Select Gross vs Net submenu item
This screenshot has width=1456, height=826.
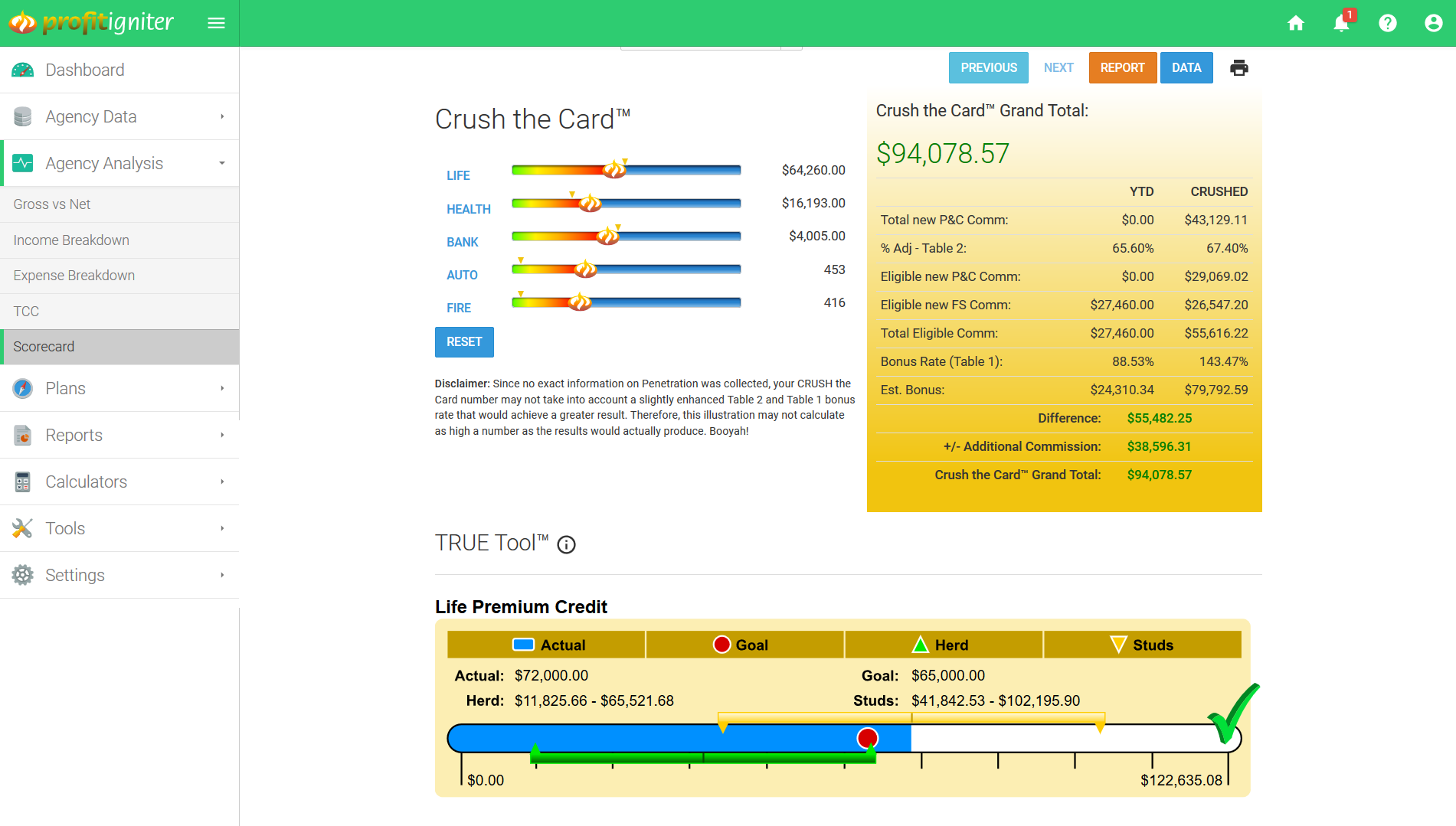[52, 204]
